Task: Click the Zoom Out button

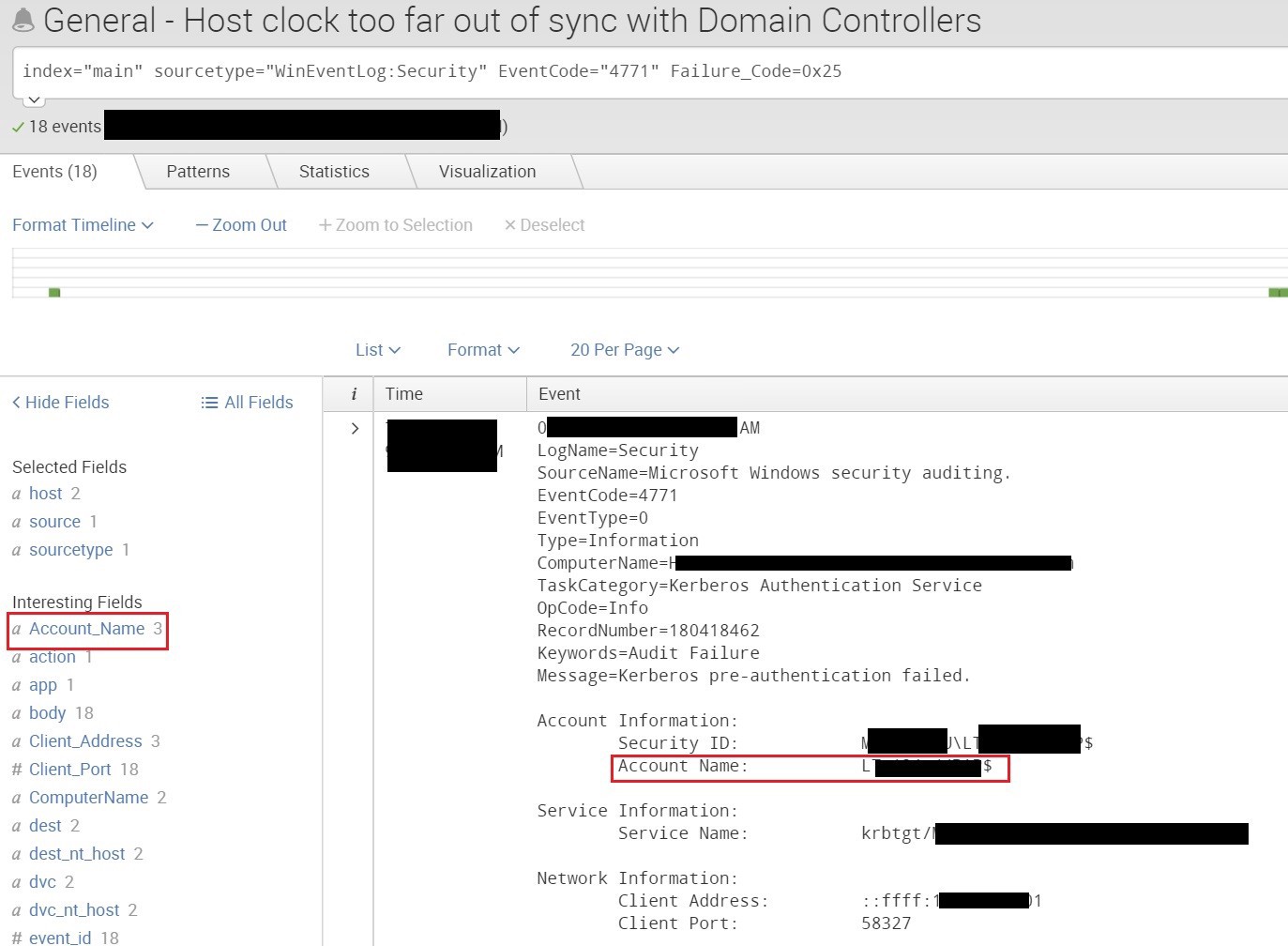Action: point(241,225)
